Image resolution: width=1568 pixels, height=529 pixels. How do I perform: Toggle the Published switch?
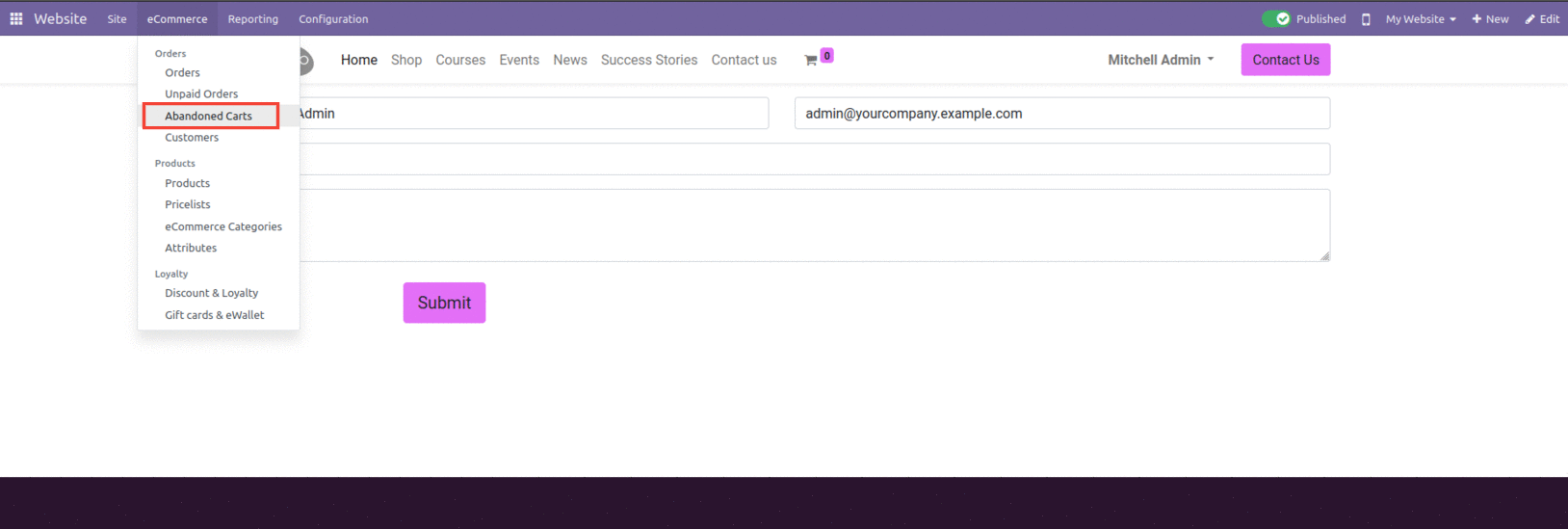[x=1276, y=18]
